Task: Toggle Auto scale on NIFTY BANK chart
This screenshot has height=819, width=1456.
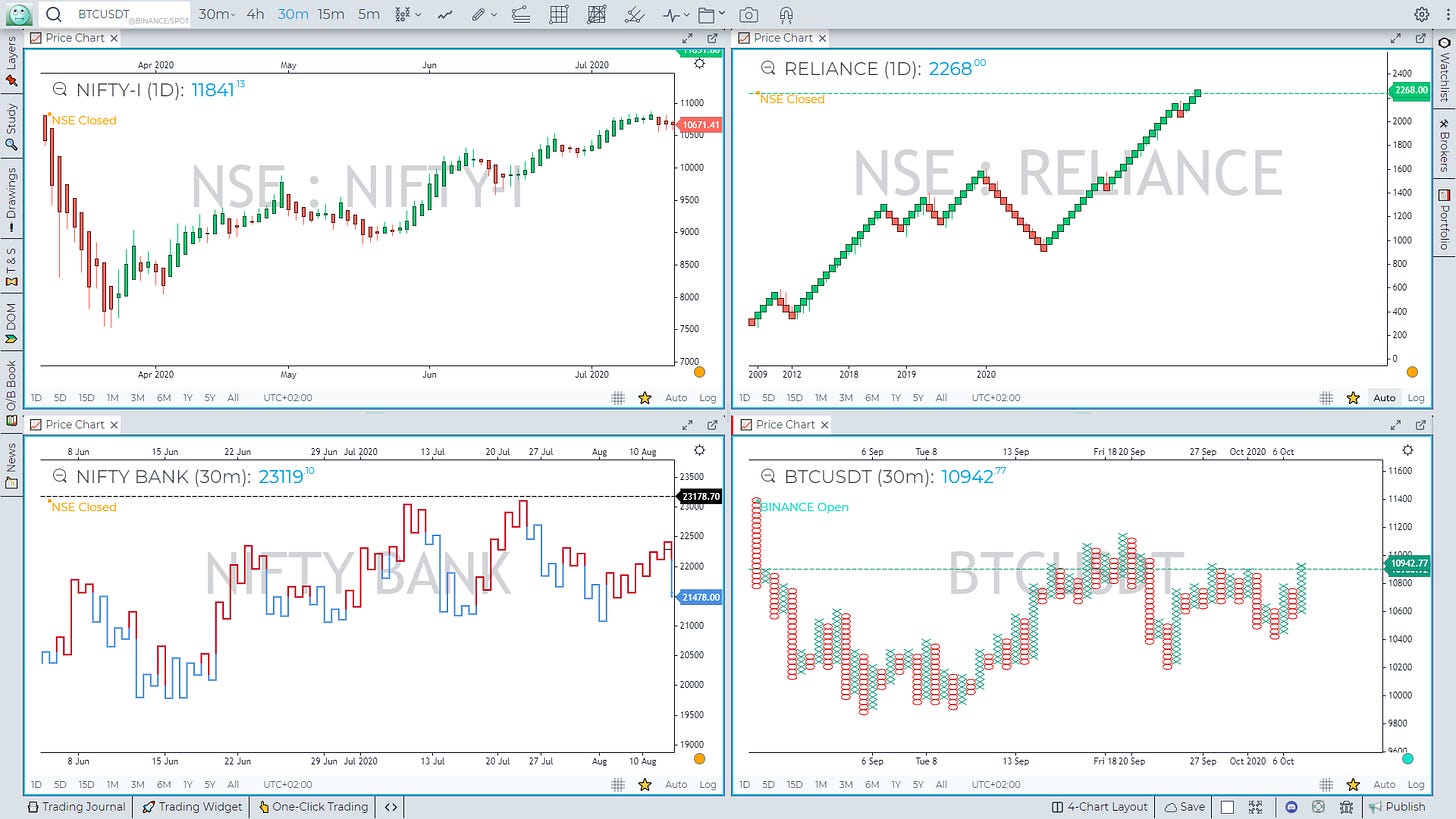Action: click(676, 785)
